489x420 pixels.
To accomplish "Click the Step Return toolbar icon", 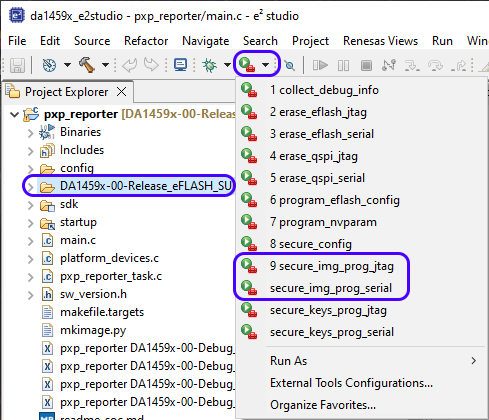I will click(x=458, y=65).
